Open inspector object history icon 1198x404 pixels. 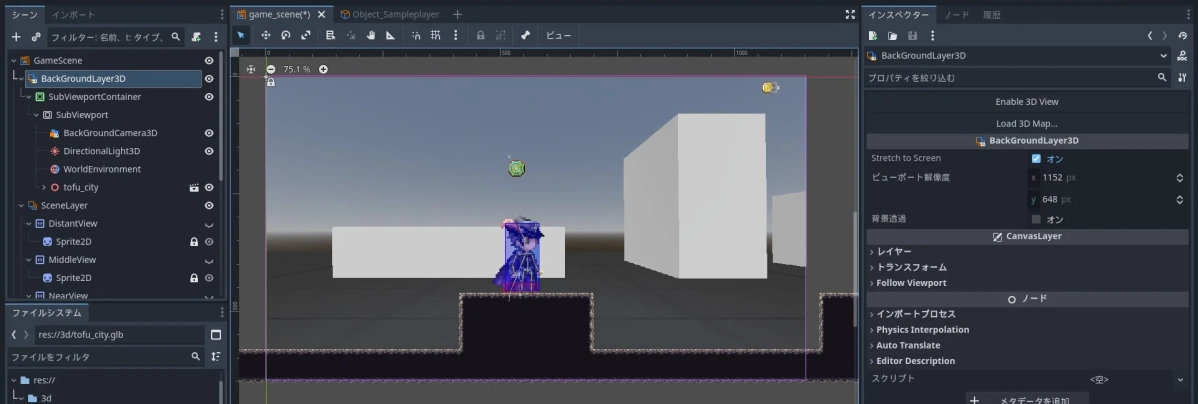click(1182, 35)
